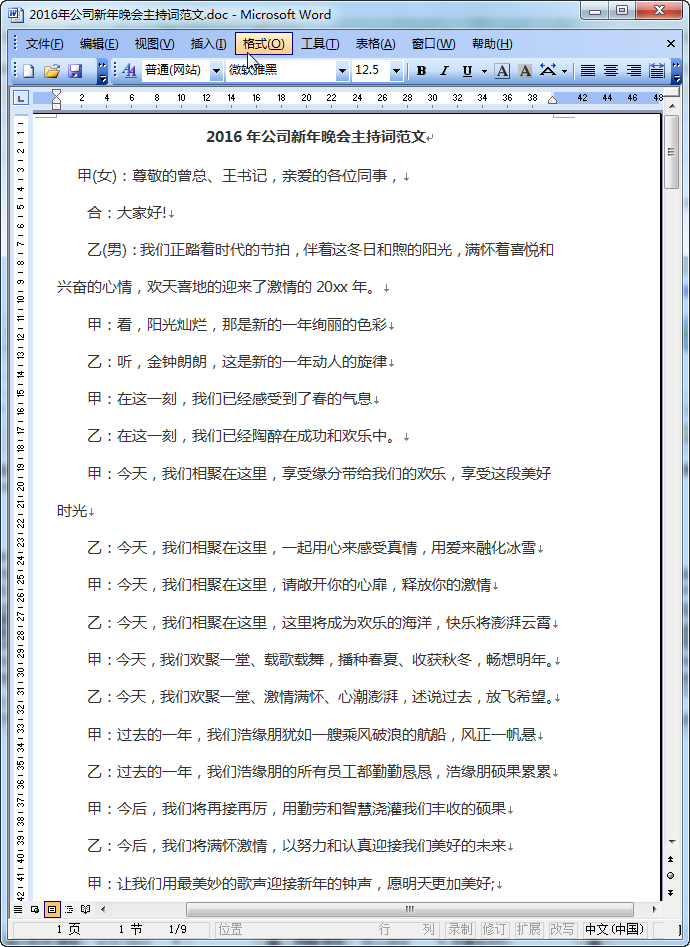Open the 文件(F) menu
Screen dimensions: 690x947
[x=44, y=44]
